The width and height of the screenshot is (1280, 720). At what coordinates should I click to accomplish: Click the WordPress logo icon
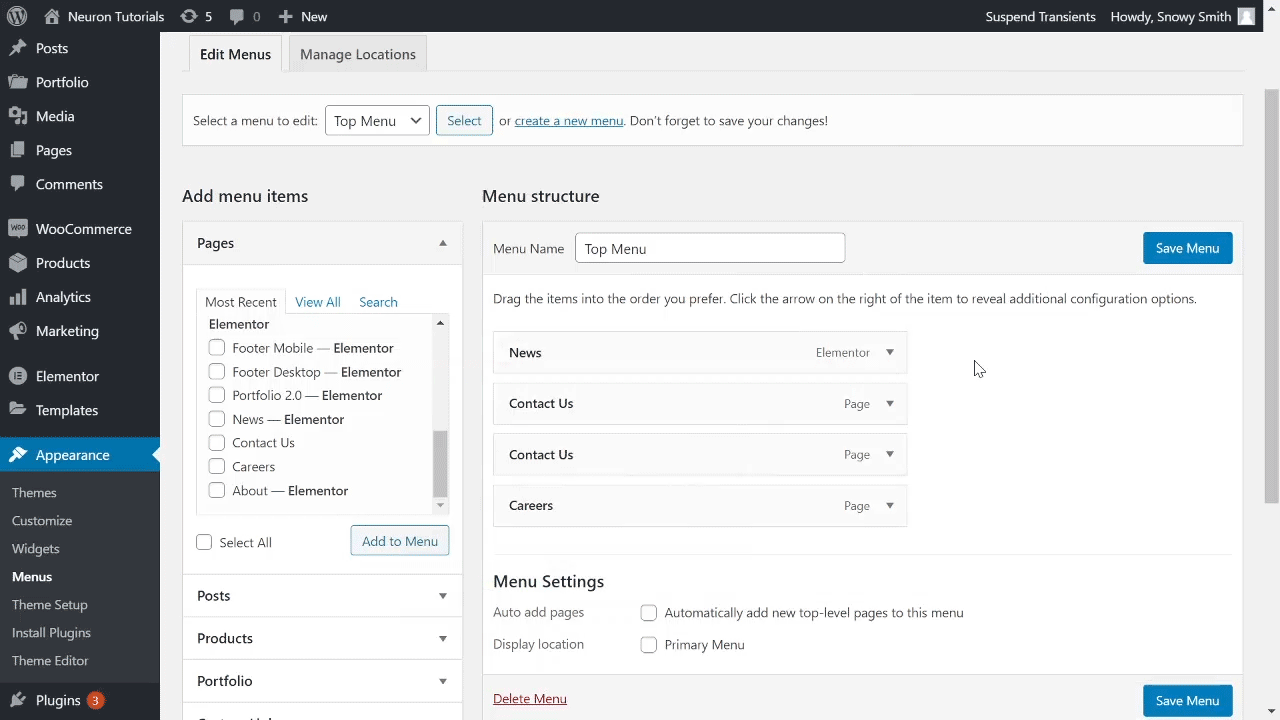16,16
